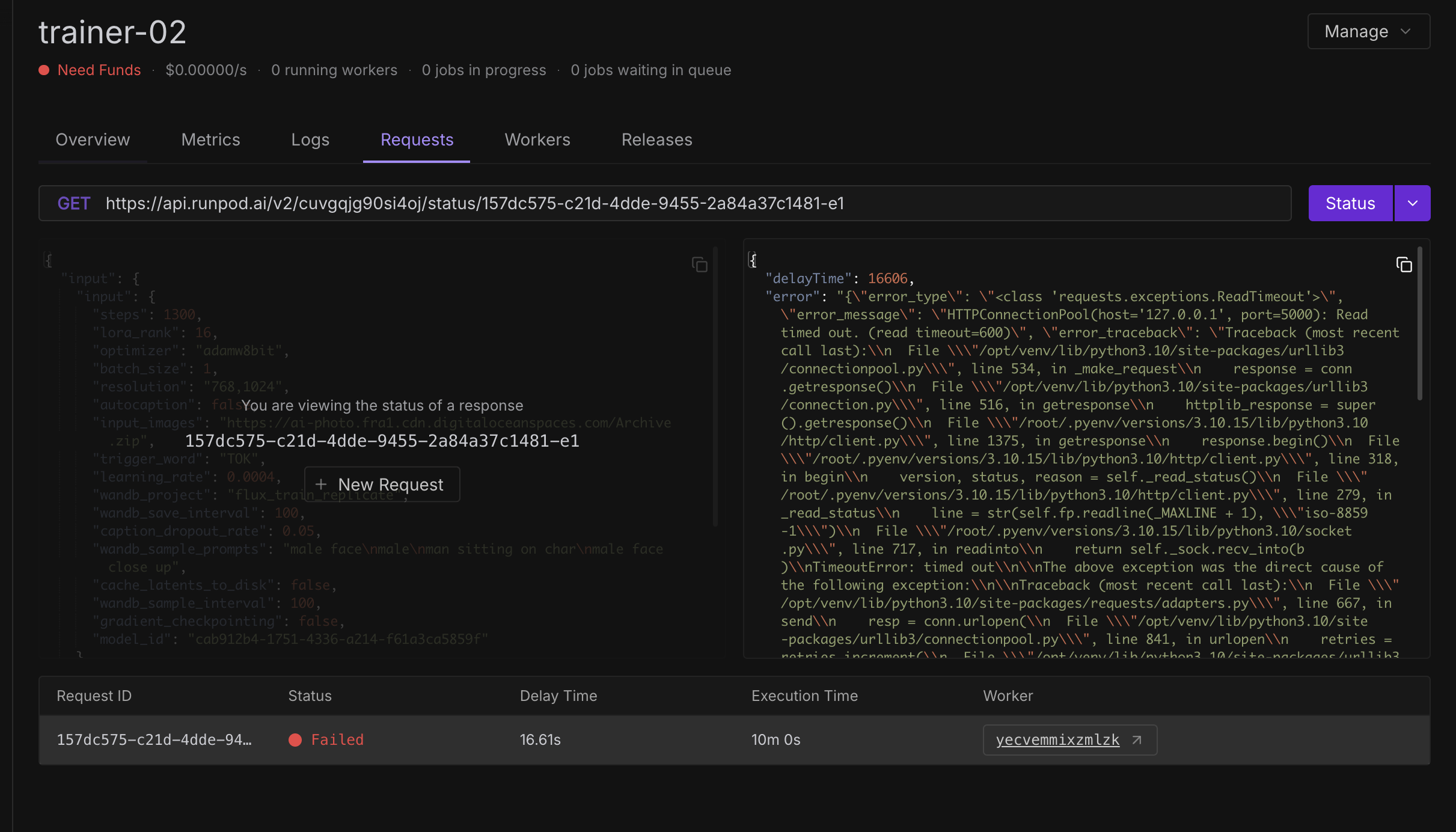Click the Need Funds red indicator dot

tap(44, 70)
